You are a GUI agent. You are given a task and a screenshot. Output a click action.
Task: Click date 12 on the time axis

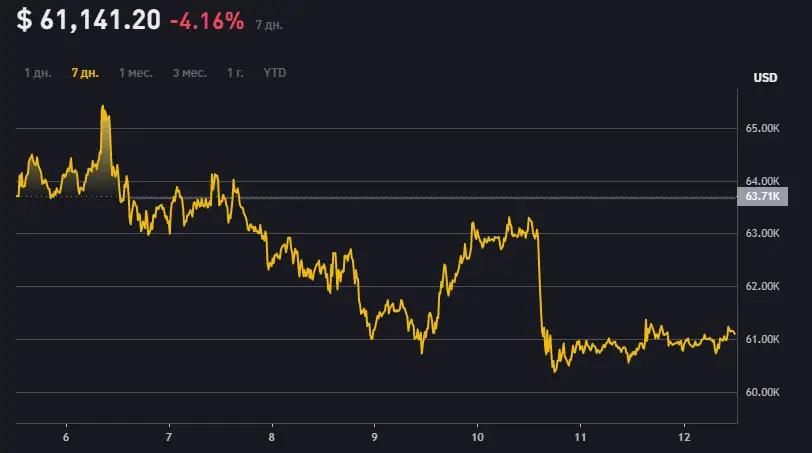684,437
